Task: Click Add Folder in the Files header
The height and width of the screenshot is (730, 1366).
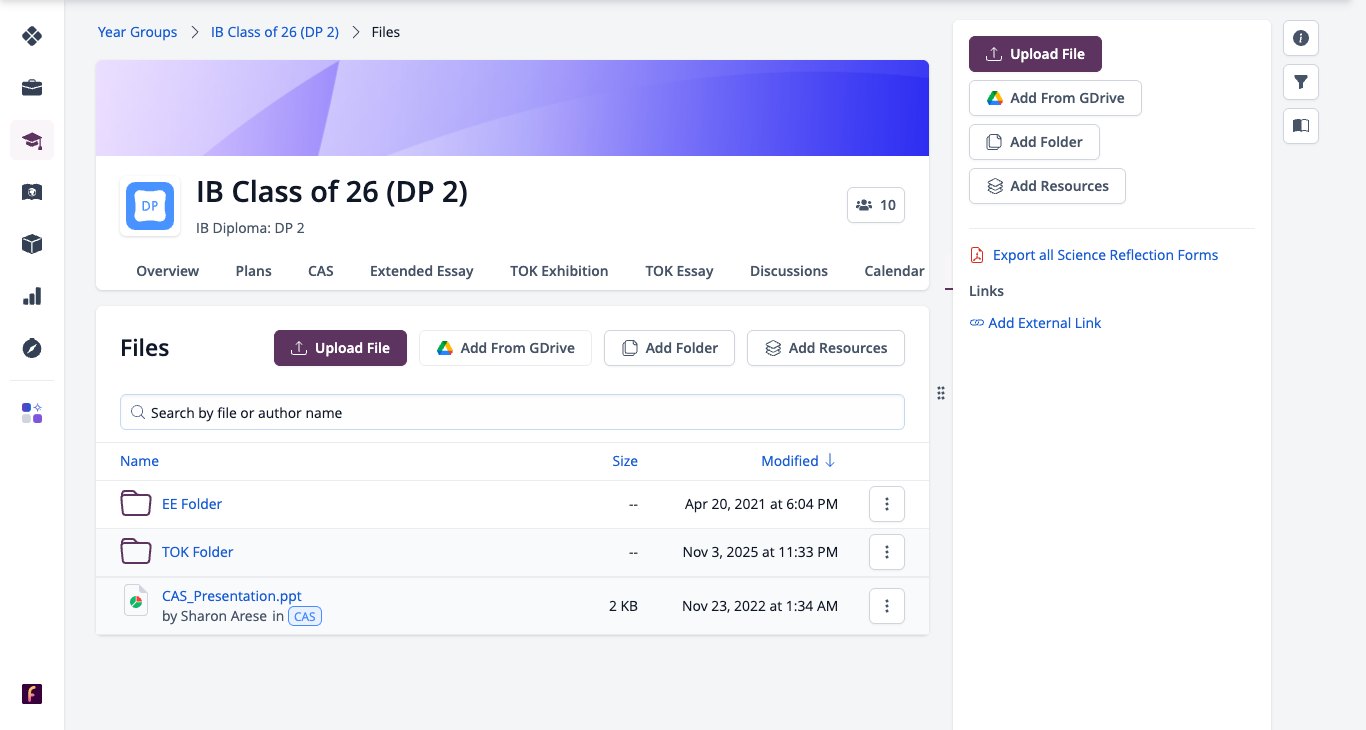Action: click(669, 348)
